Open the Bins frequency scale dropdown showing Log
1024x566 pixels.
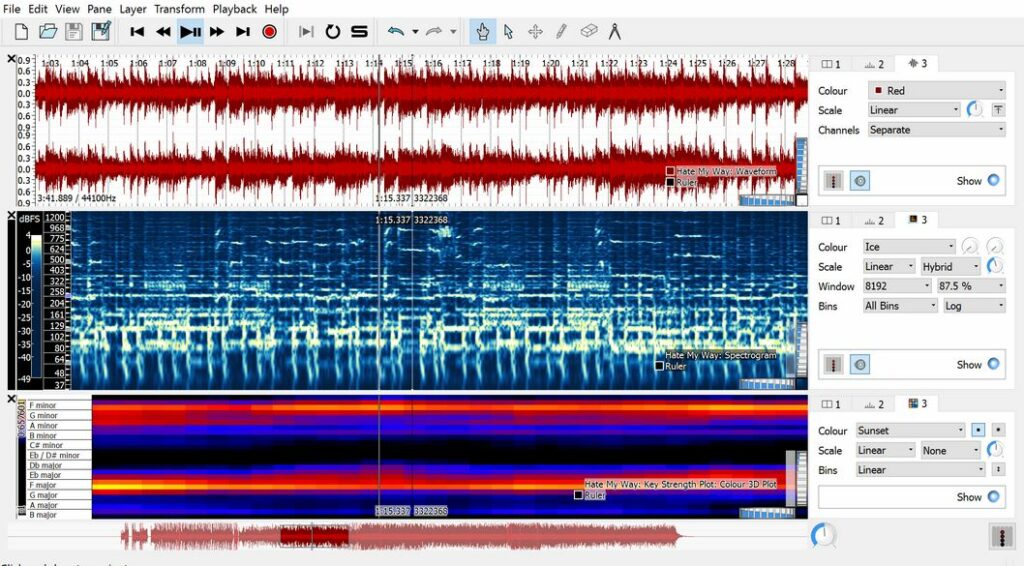click(974, 306)
